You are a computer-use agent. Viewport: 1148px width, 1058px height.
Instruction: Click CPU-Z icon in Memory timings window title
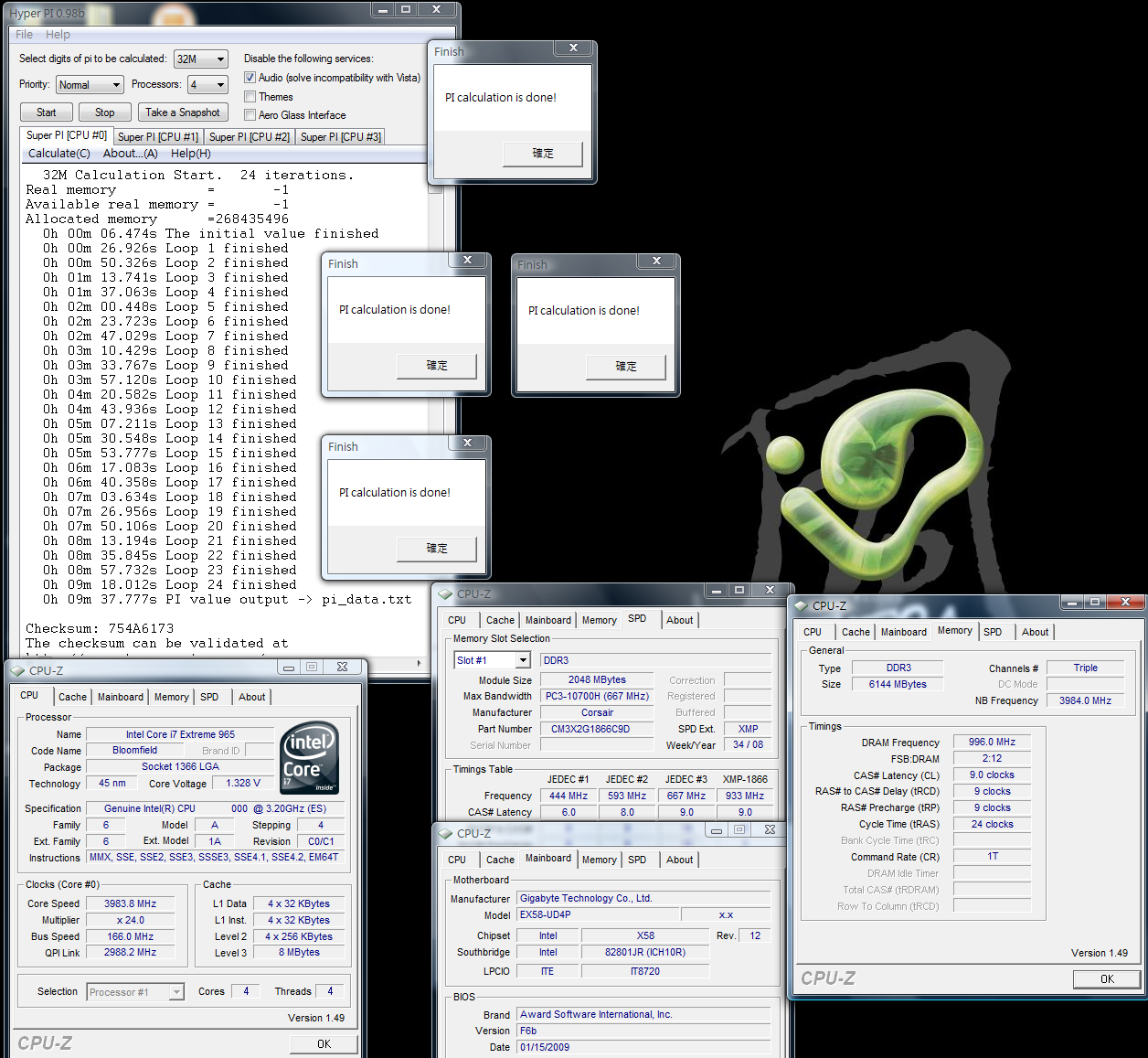pos(801,605)
